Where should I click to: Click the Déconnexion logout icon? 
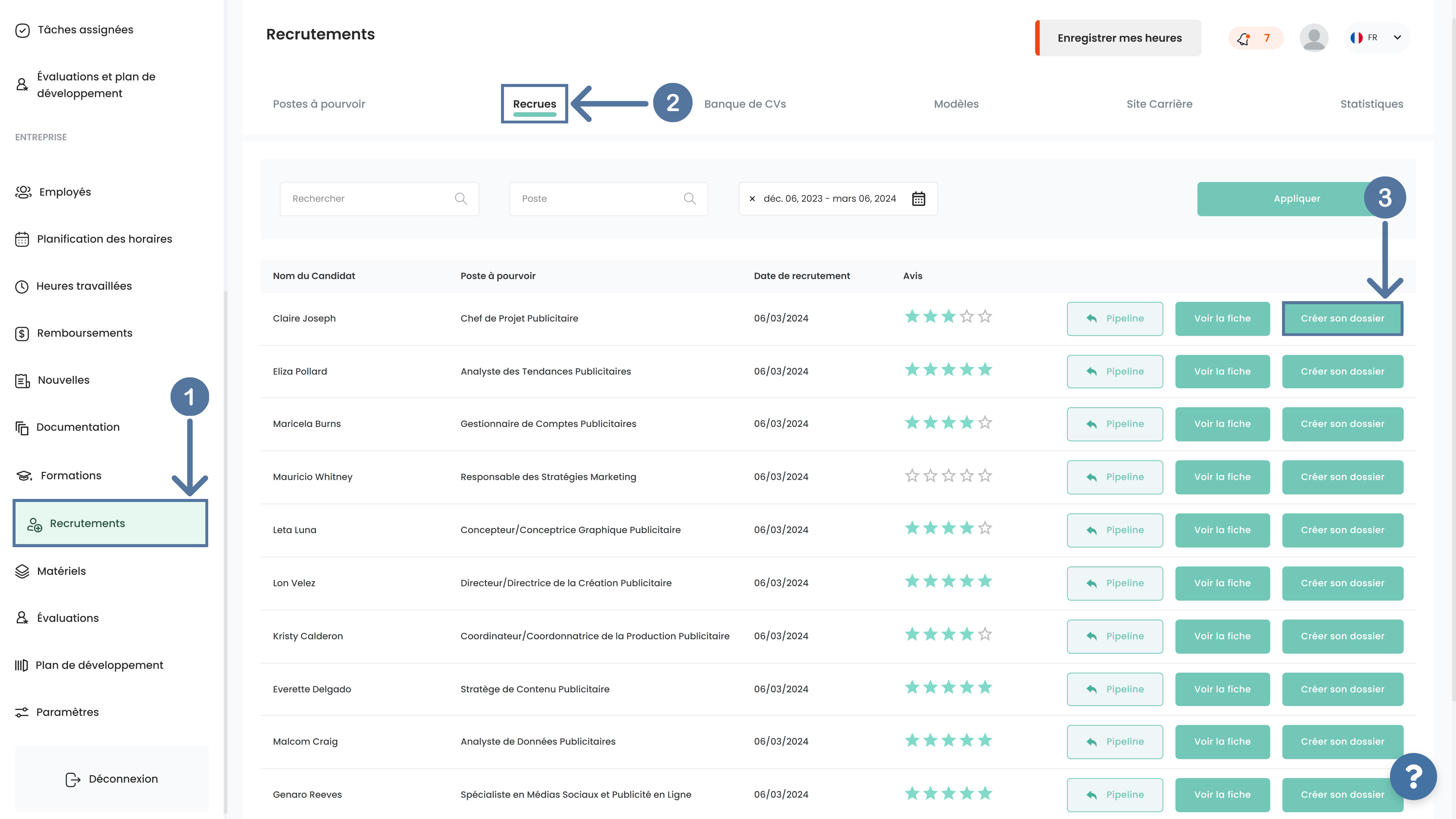[73, 779]
